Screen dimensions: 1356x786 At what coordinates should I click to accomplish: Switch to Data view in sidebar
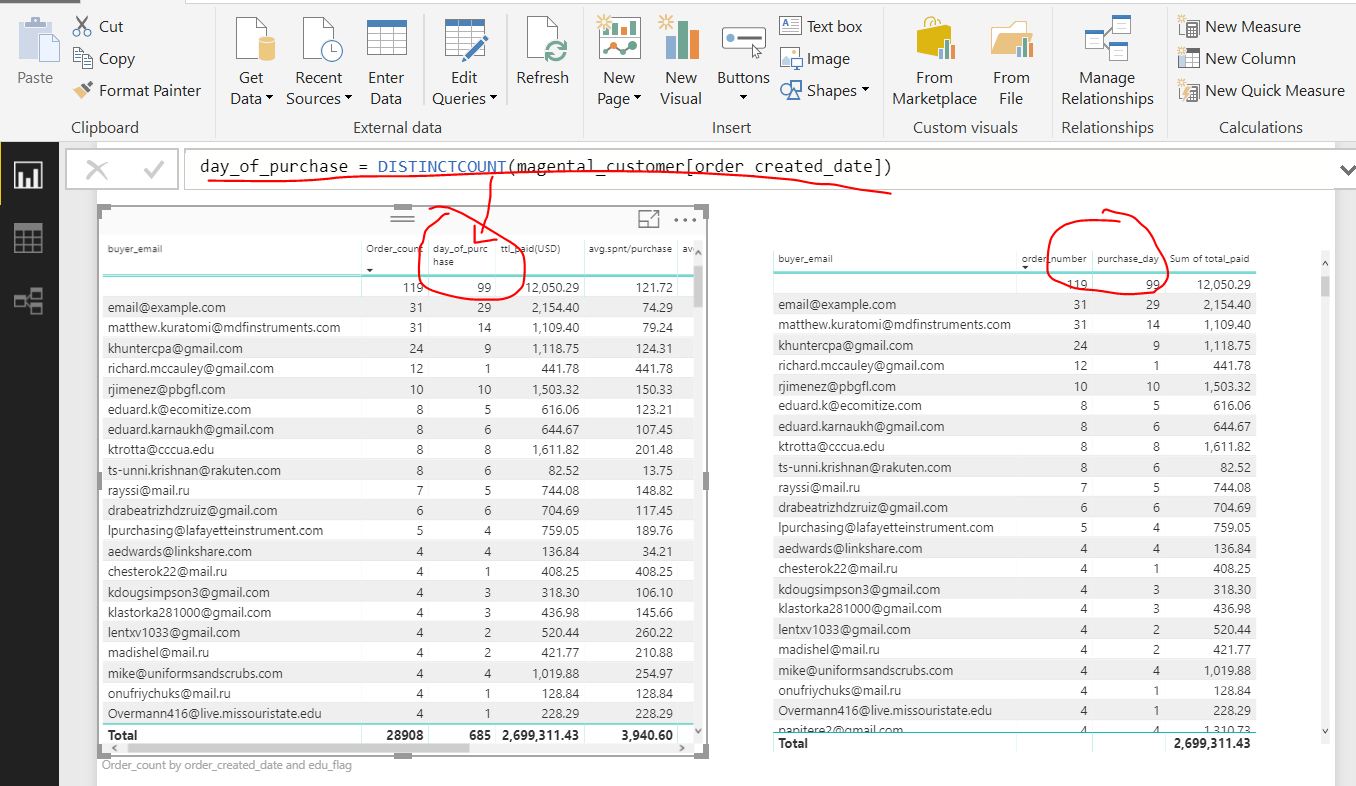click(28, 239)
